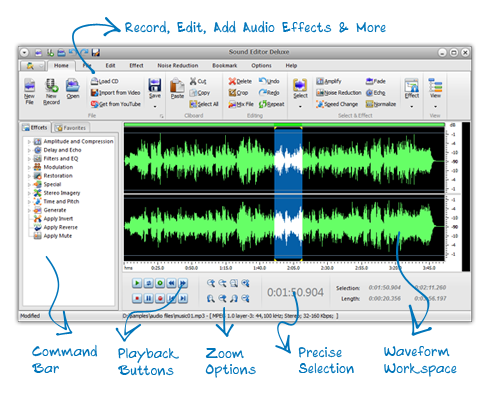Click the Speed Change icon
Viewport: 488px width, 396px height.
pyautogui.click(x=320, y=104)
